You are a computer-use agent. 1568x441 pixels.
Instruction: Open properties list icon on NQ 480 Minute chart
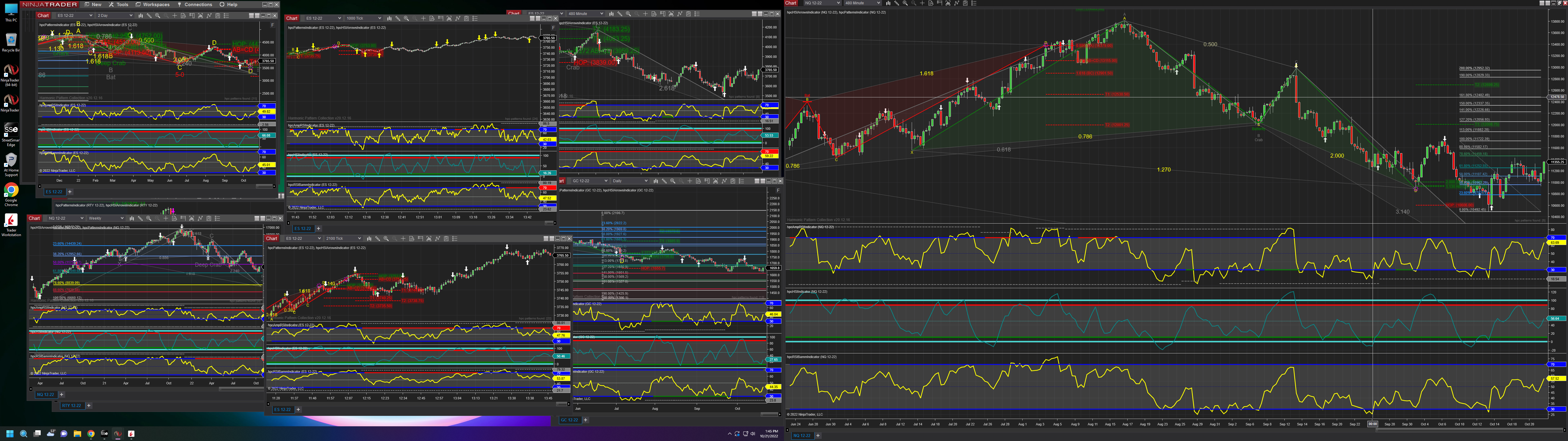(x=974, y=3)
